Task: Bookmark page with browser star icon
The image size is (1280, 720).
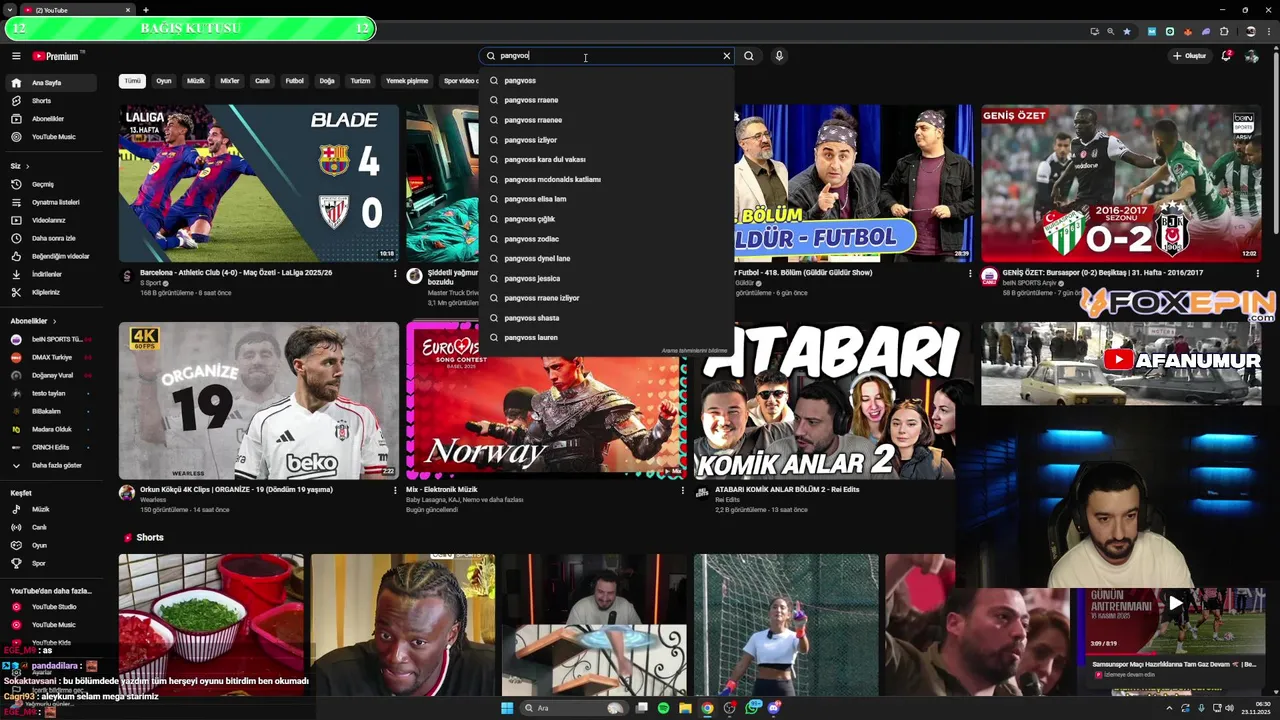Action: [x=1127, y=31]
